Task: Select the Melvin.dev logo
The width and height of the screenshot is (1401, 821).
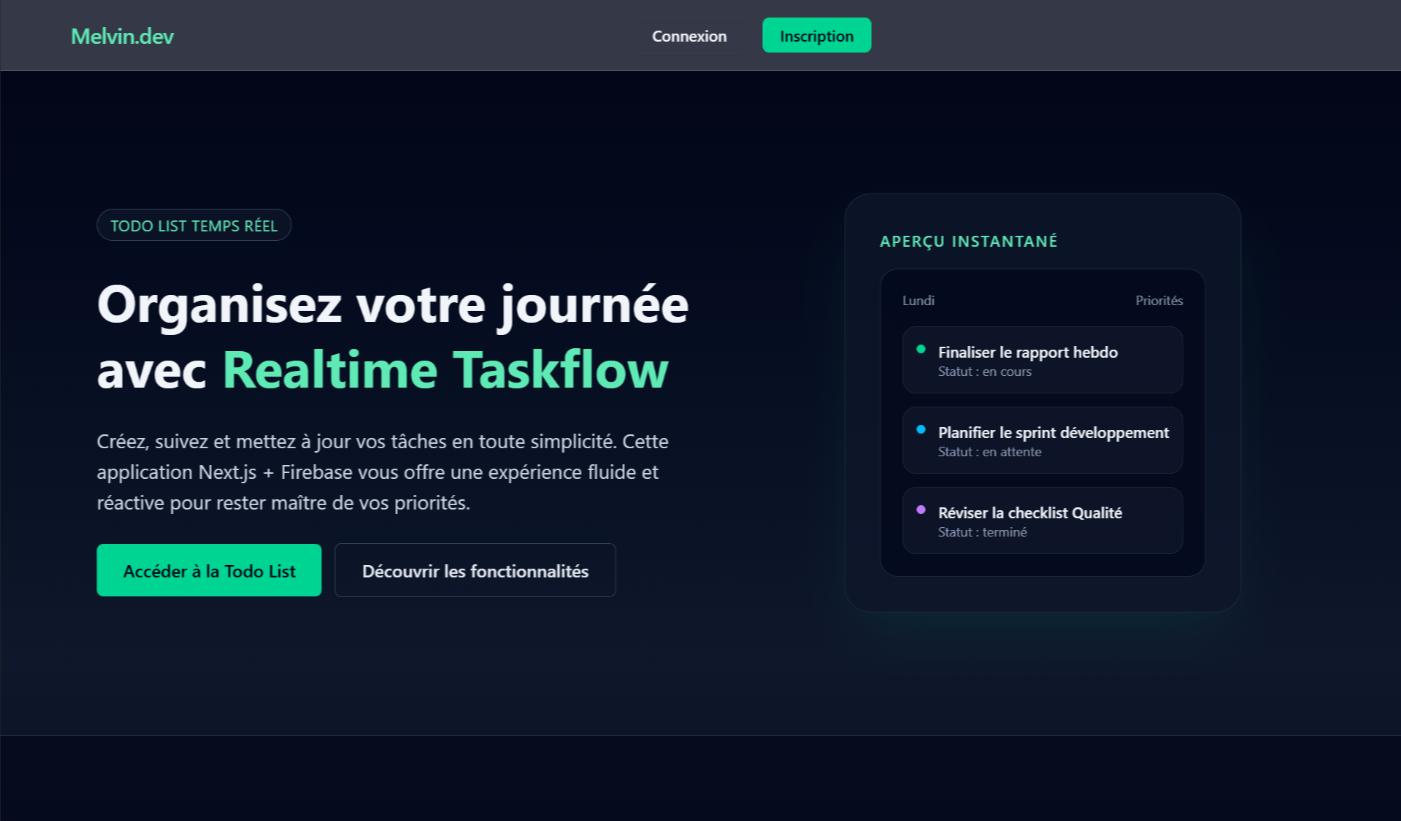Action: 122,35
